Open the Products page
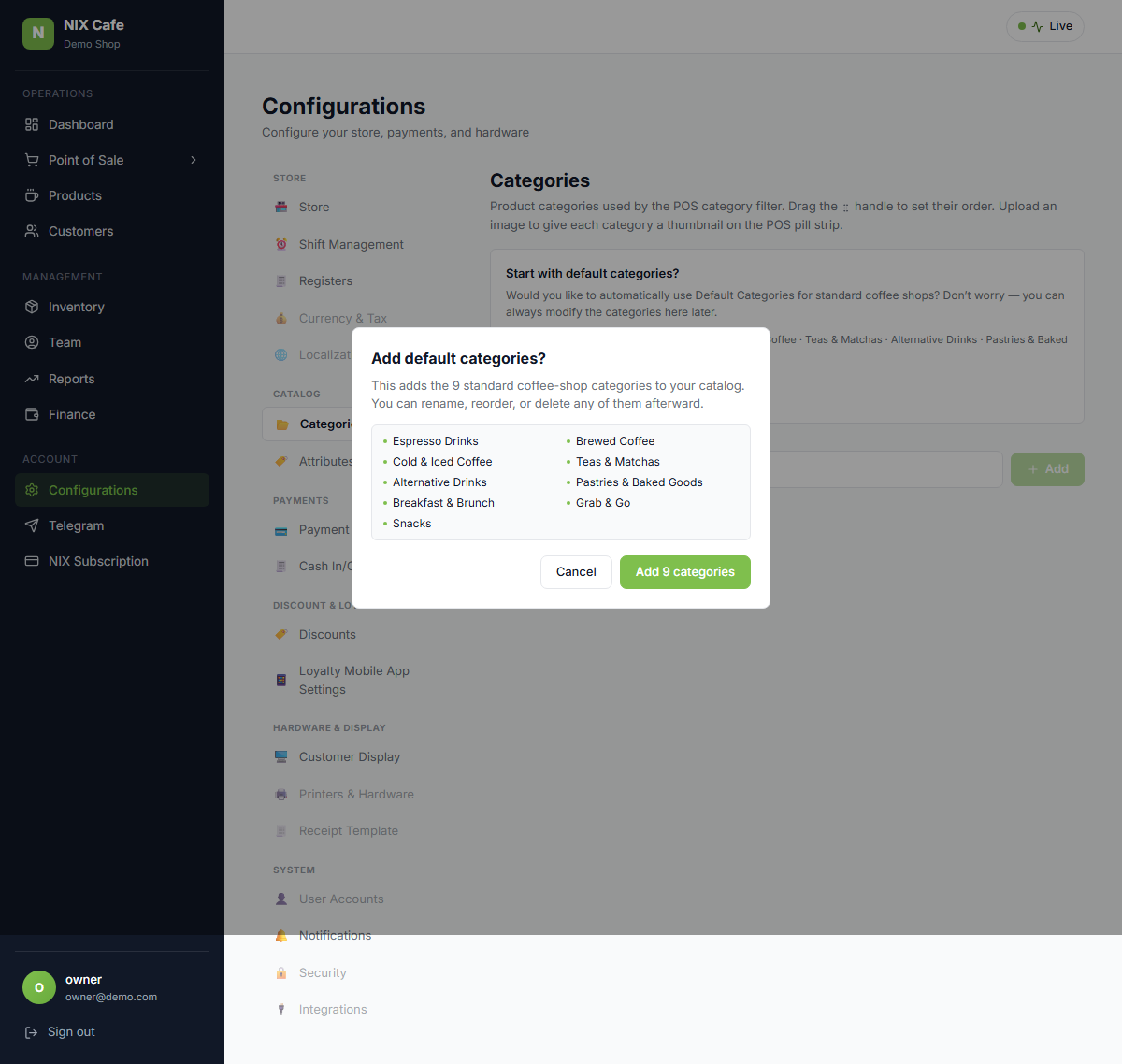Viewport: 1122px width, 1064px height. point(112,195)
